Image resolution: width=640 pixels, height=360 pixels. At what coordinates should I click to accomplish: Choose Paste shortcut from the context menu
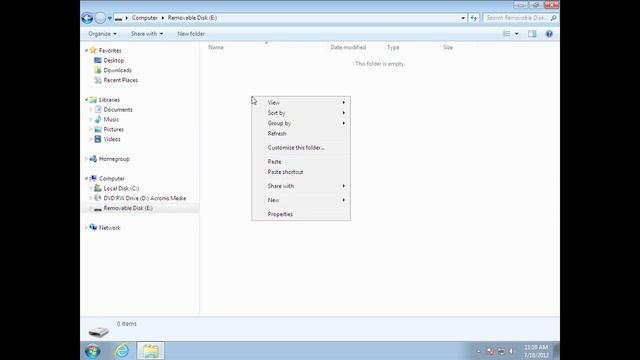click(301, 172)
